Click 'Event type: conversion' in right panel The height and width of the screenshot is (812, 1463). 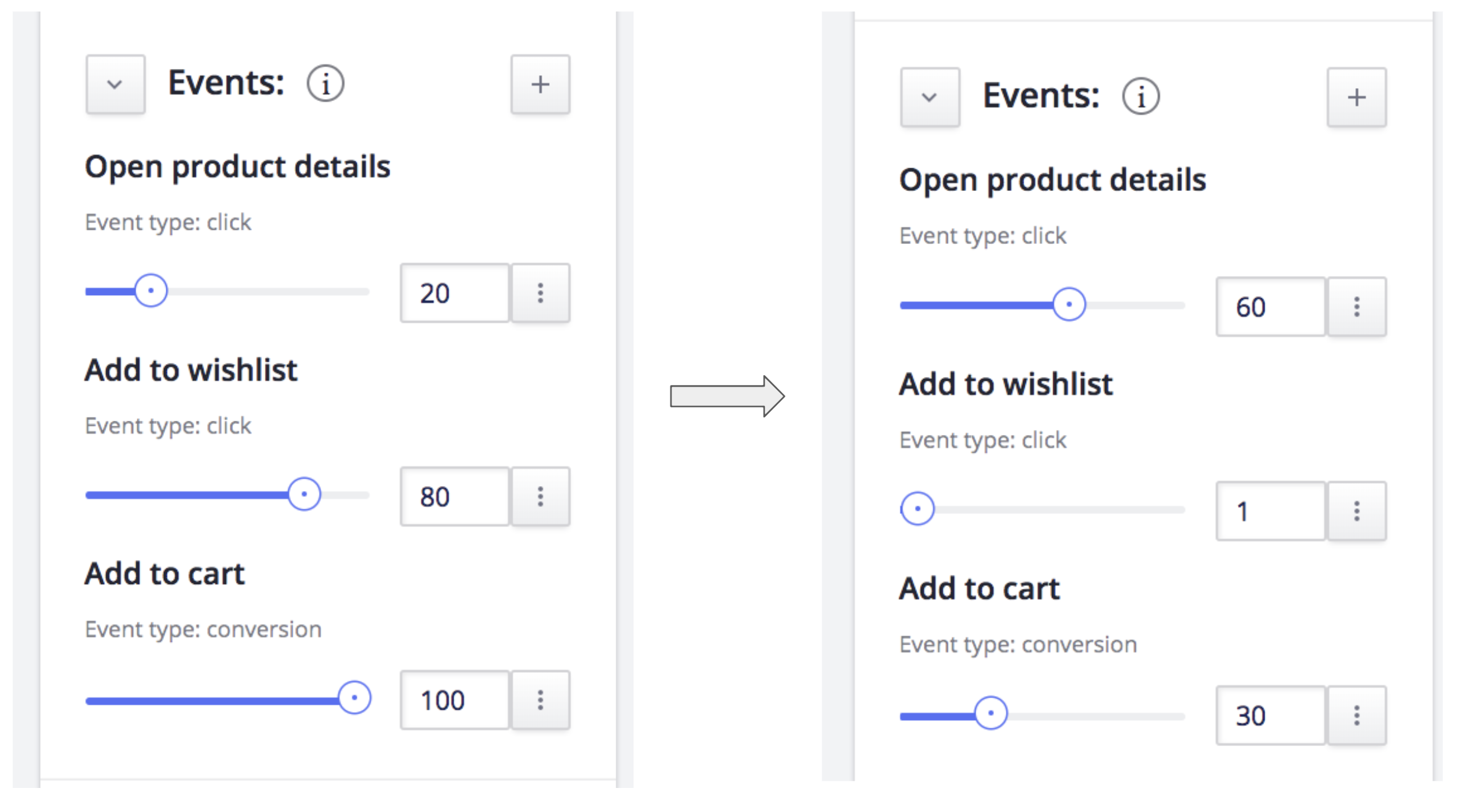[1018, 644]
